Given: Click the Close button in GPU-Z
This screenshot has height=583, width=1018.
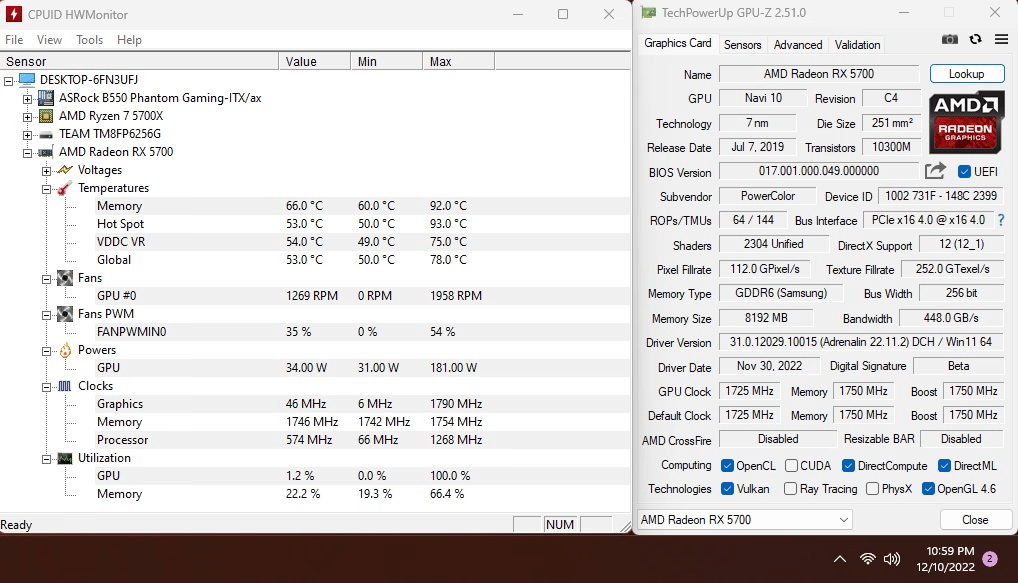Looking at the screenshot, I should point(975,519).
